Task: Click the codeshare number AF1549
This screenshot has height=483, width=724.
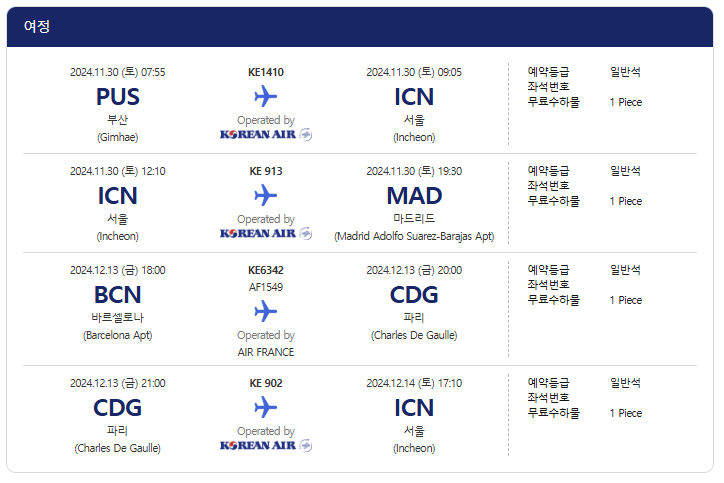Action: point(265,285)
